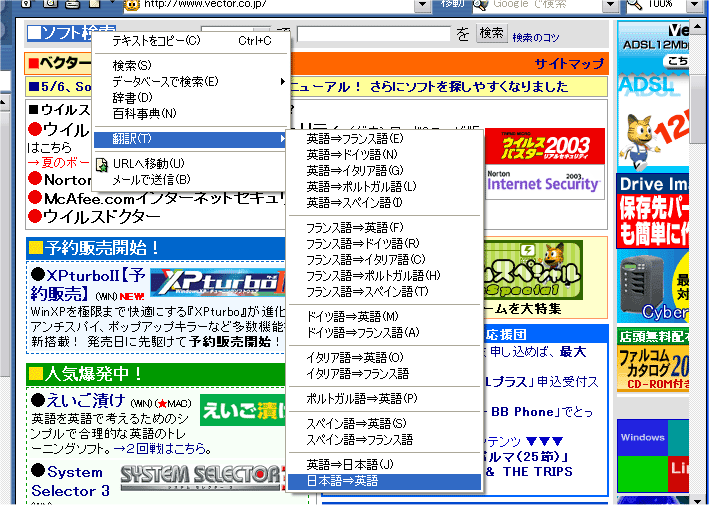Open the address bar URL dropdown
709x505 pixels.
pyautogui.click(x=422, y=5)
